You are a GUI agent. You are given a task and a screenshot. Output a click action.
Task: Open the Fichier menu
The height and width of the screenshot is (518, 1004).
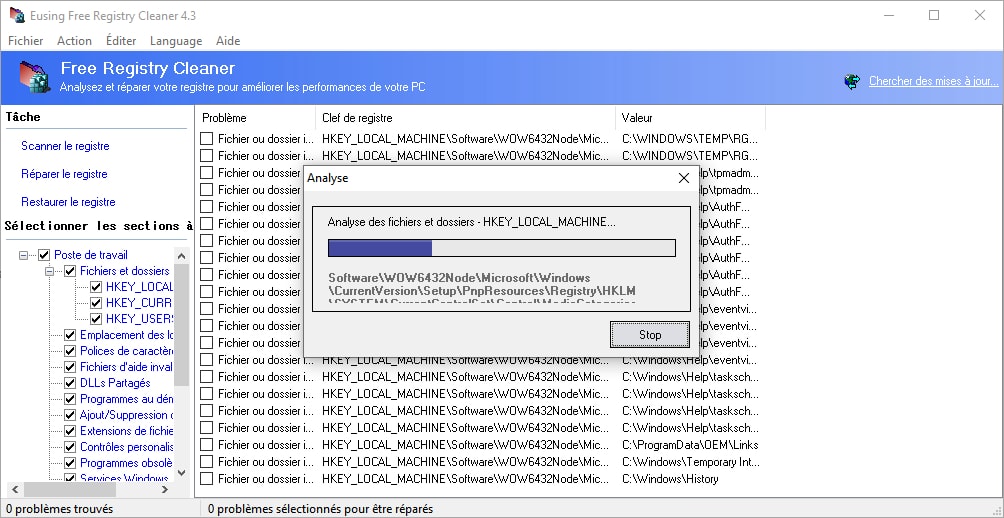[26, 41]
